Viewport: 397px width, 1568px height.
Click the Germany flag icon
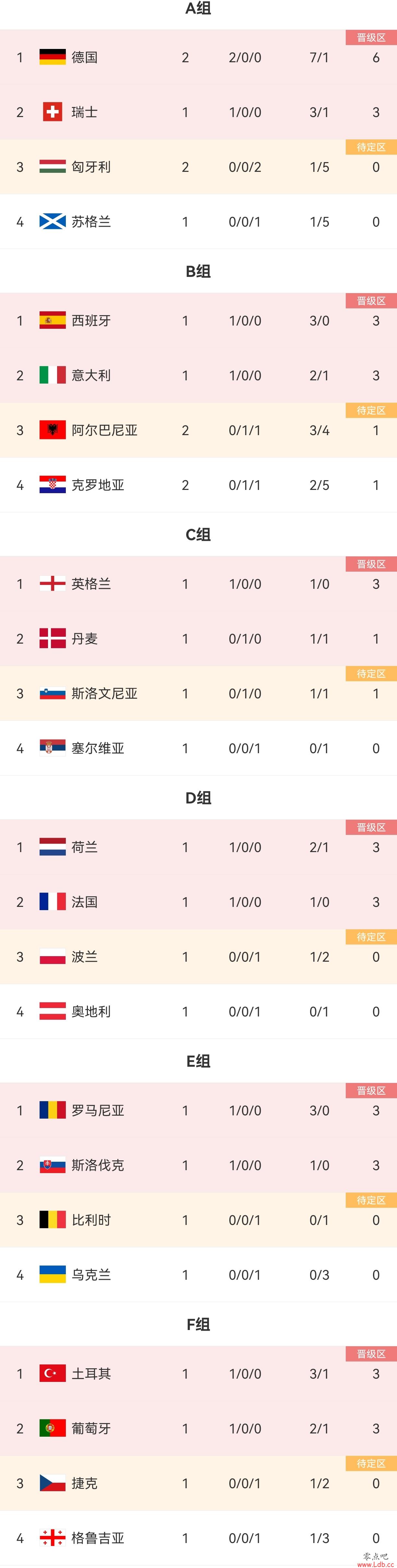coord(52,57)
